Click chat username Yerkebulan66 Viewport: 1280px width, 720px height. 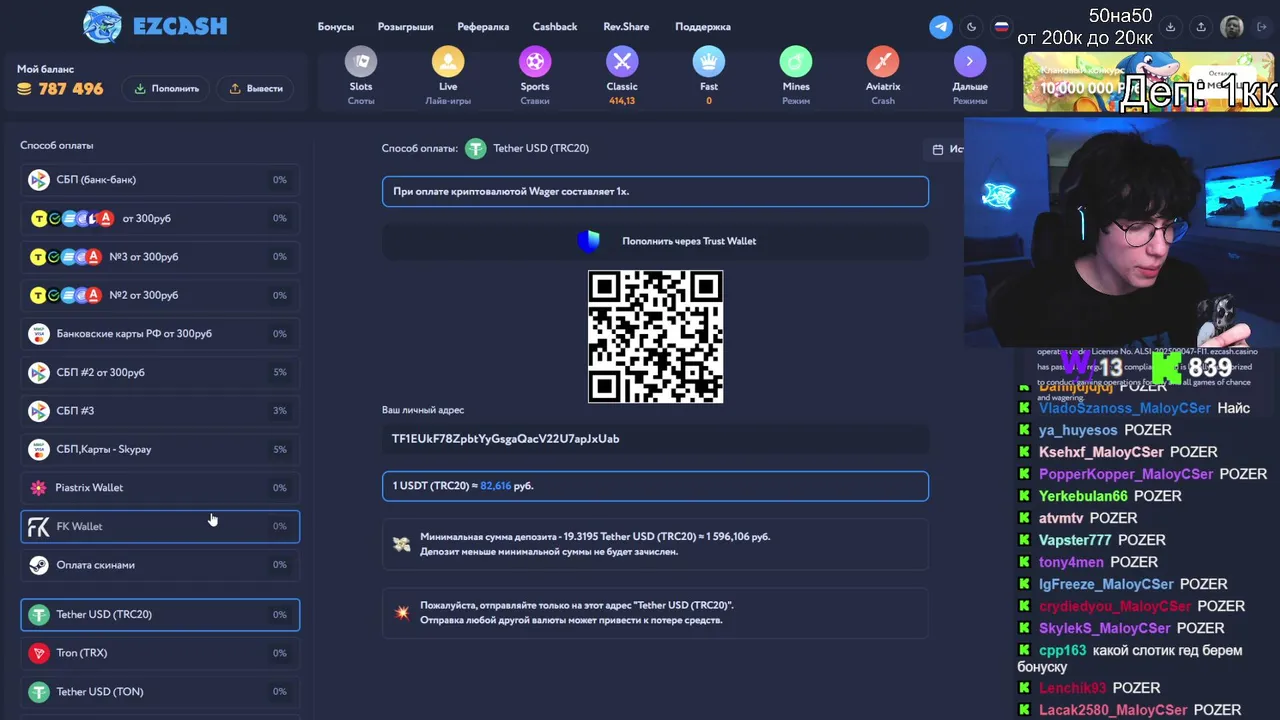1083,496
